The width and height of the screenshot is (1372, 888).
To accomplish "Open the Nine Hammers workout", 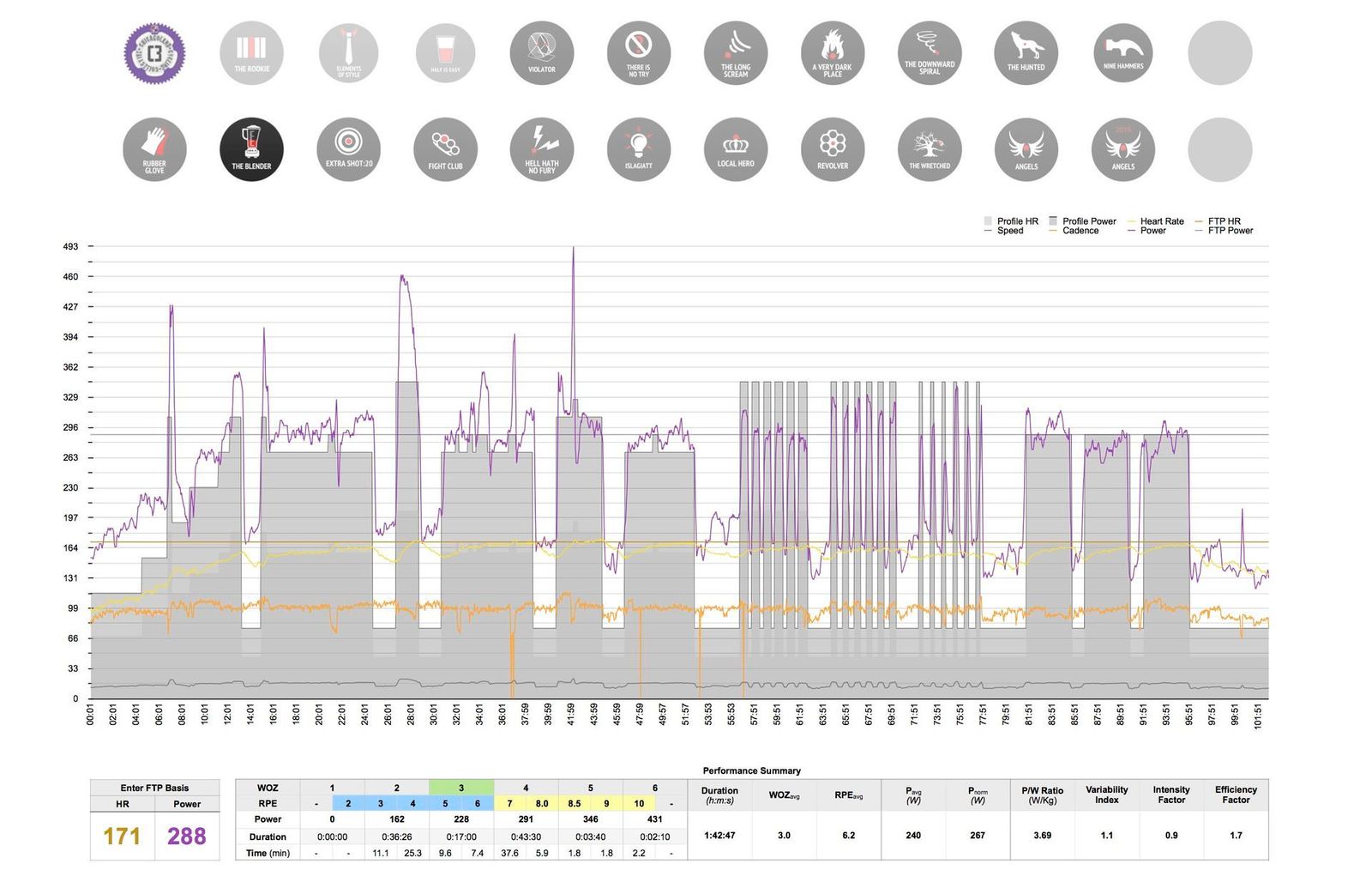I will click(1122, 53).
